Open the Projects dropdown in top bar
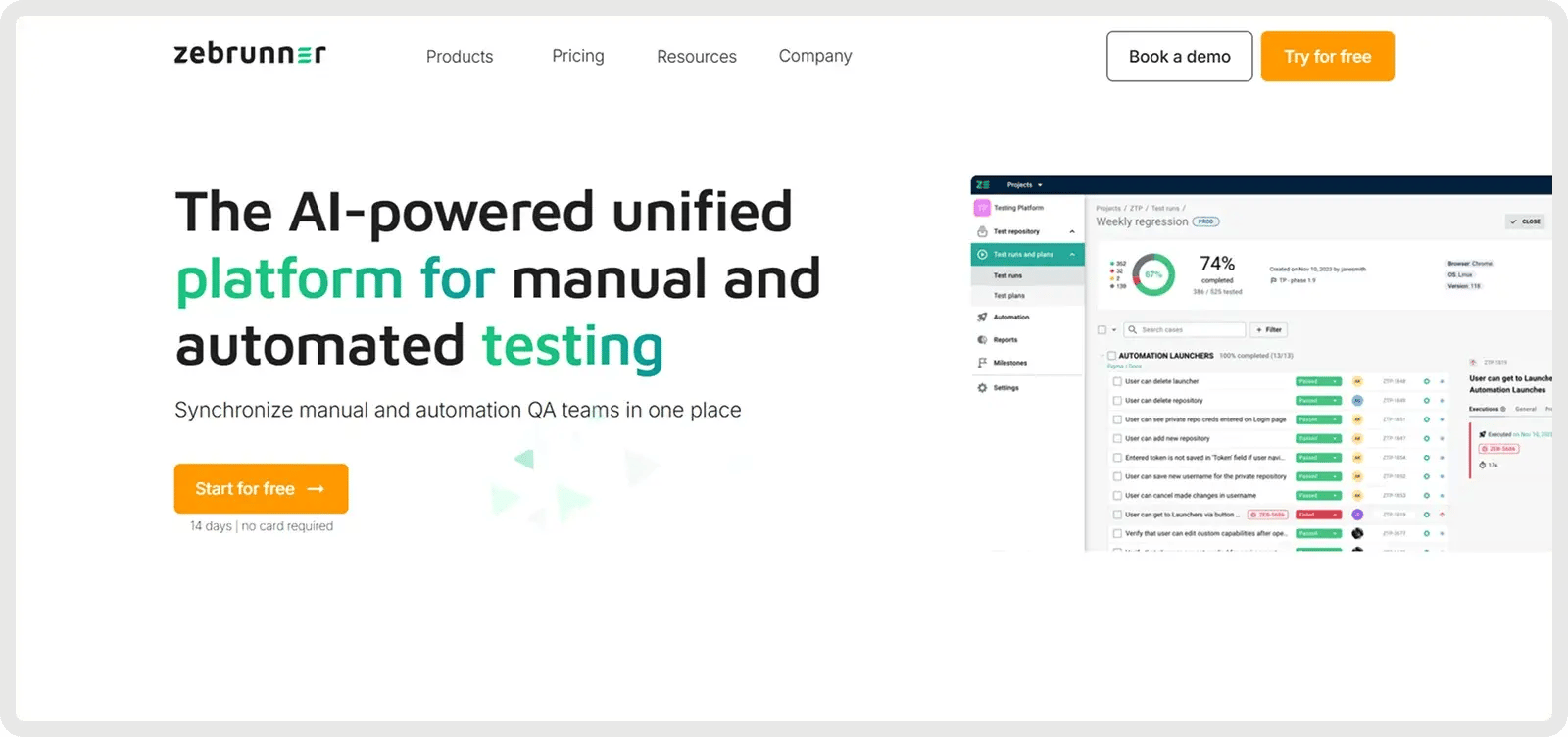This screenshot has height=737, width=1568. click(x=1024, y=185)
